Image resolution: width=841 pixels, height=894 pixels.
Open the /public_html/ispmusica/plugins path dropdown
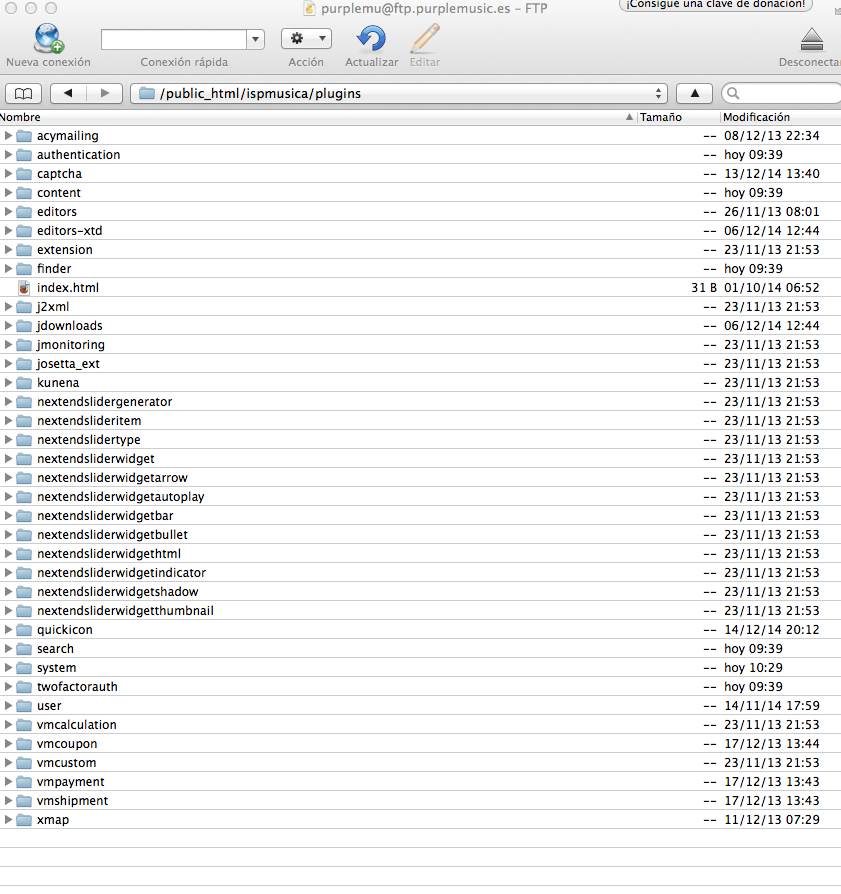tap(399, 94)
